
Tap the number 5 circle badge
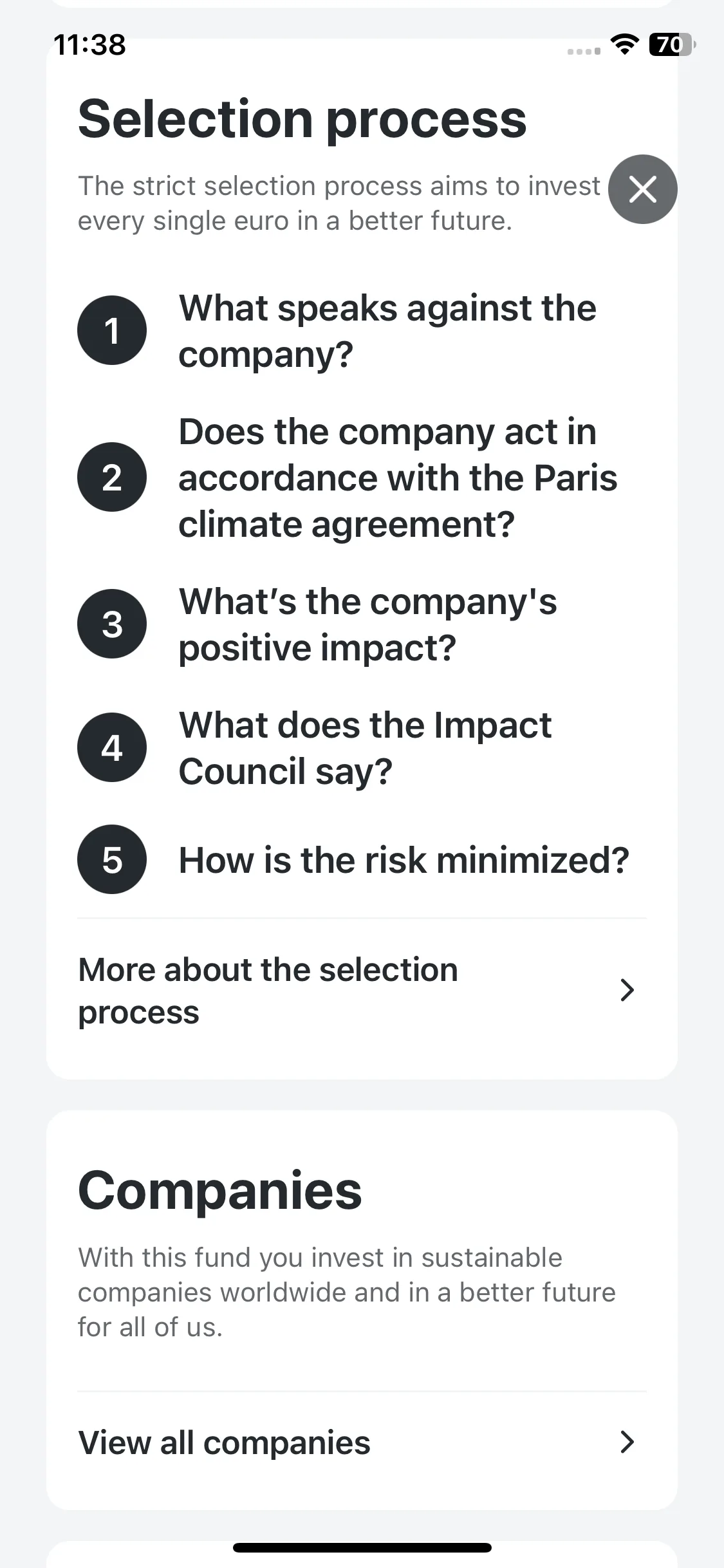(112, 859)
